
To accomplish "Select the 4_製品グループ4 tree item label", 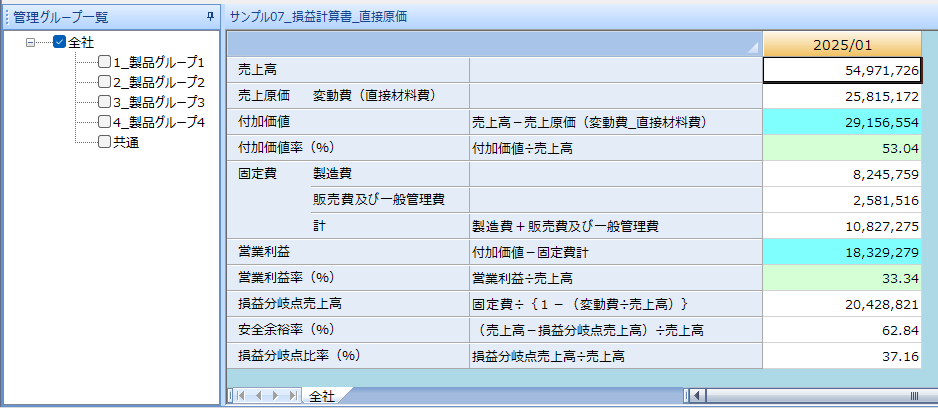I will point(158,122).
